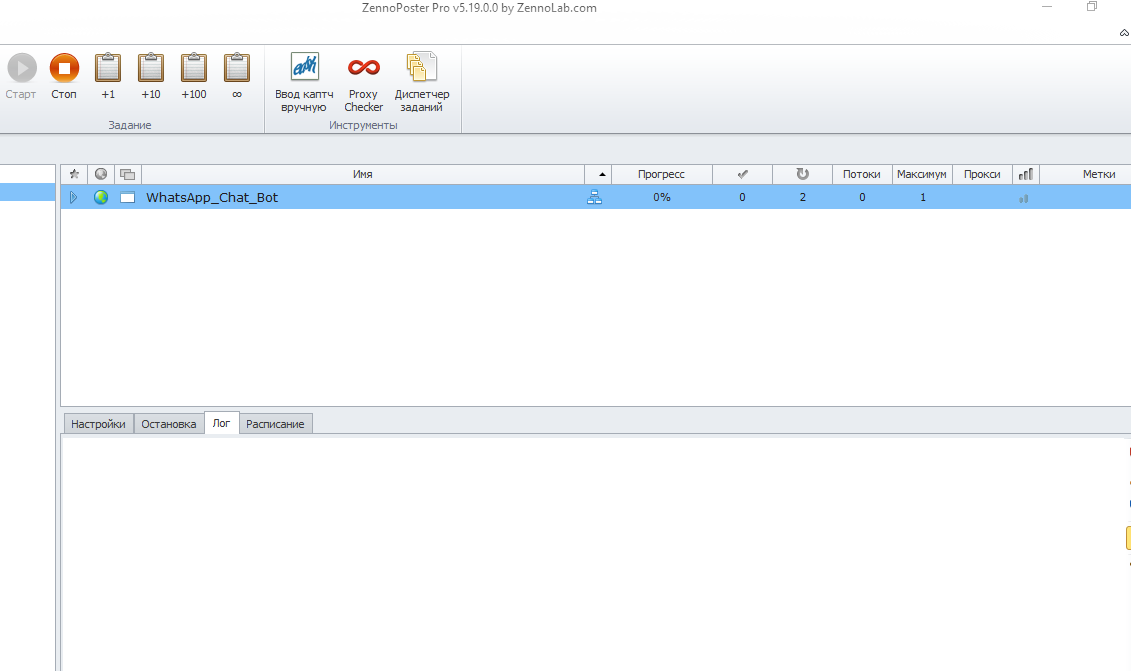Viewport: 1131px width, 671px height.
Task: Click the bar chart priority column header
Action: click(1026, 174)
